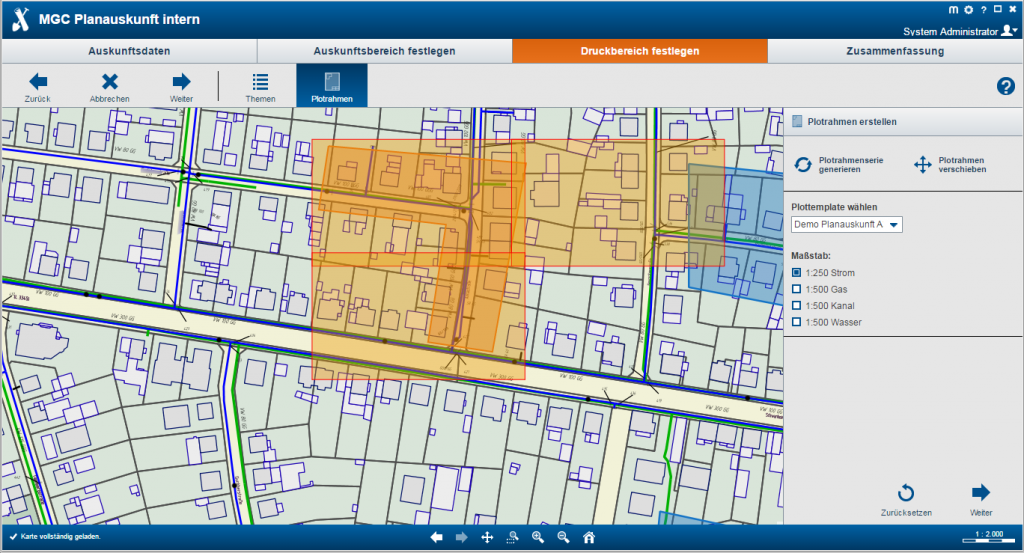Enable the 1:500 Gas checkbox
The image size is (1024, 553).
pos(797,289)
